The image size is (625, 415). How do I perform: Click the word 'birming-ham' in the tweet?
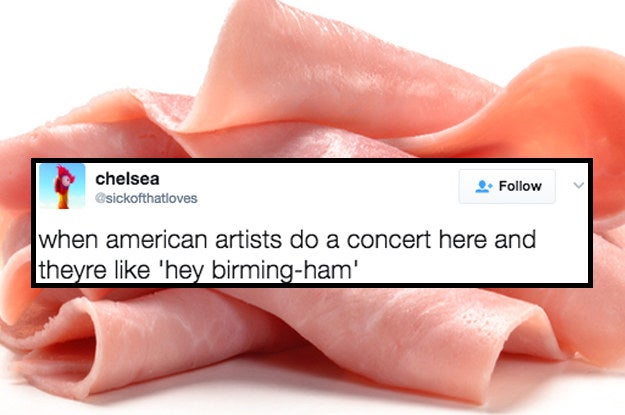coord(283,270)
